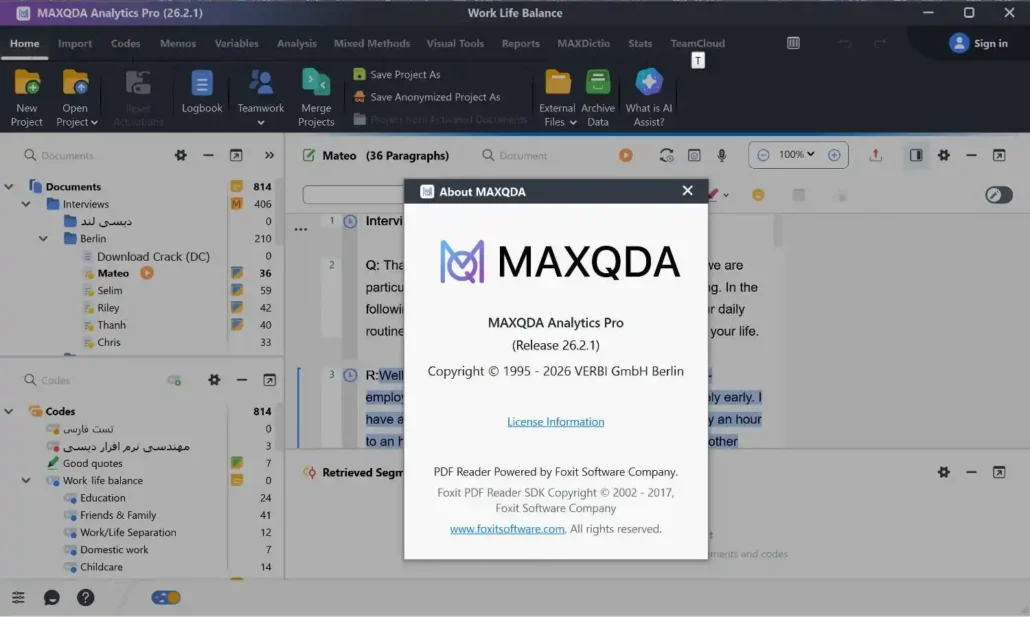Collapse the Documents root folder

click(9, 187)
